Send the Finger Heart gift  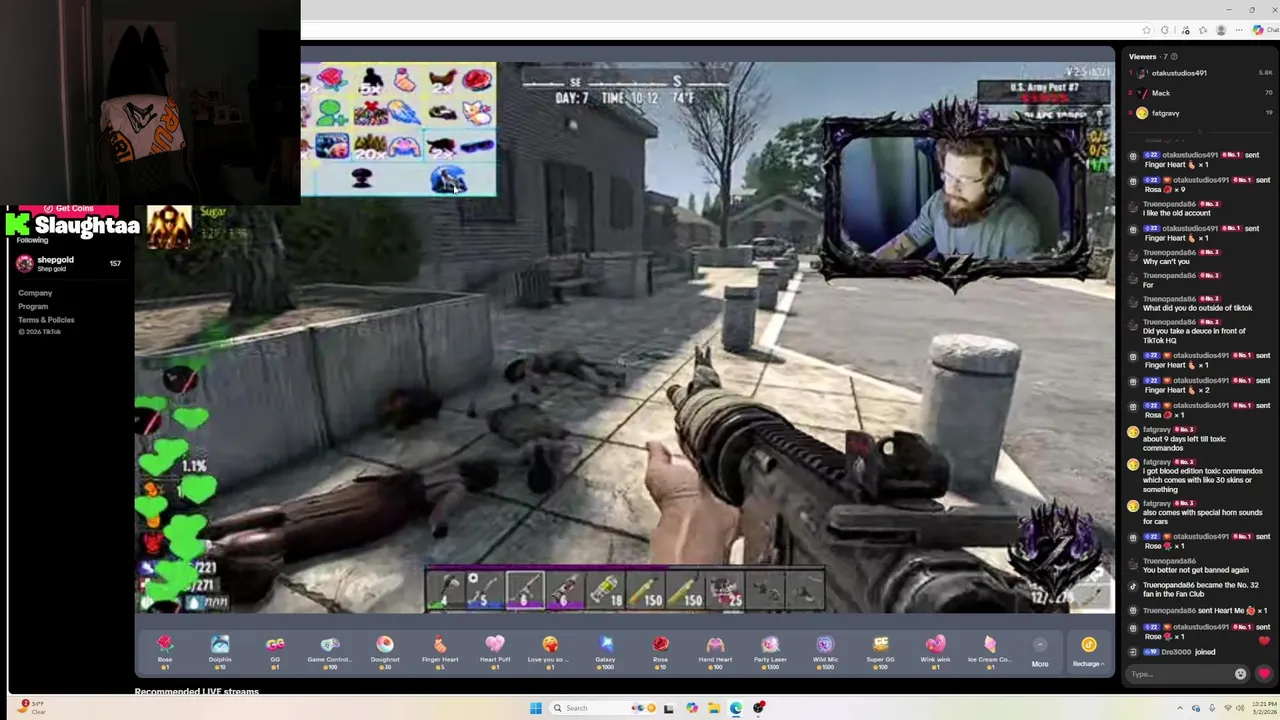point(440,650)
